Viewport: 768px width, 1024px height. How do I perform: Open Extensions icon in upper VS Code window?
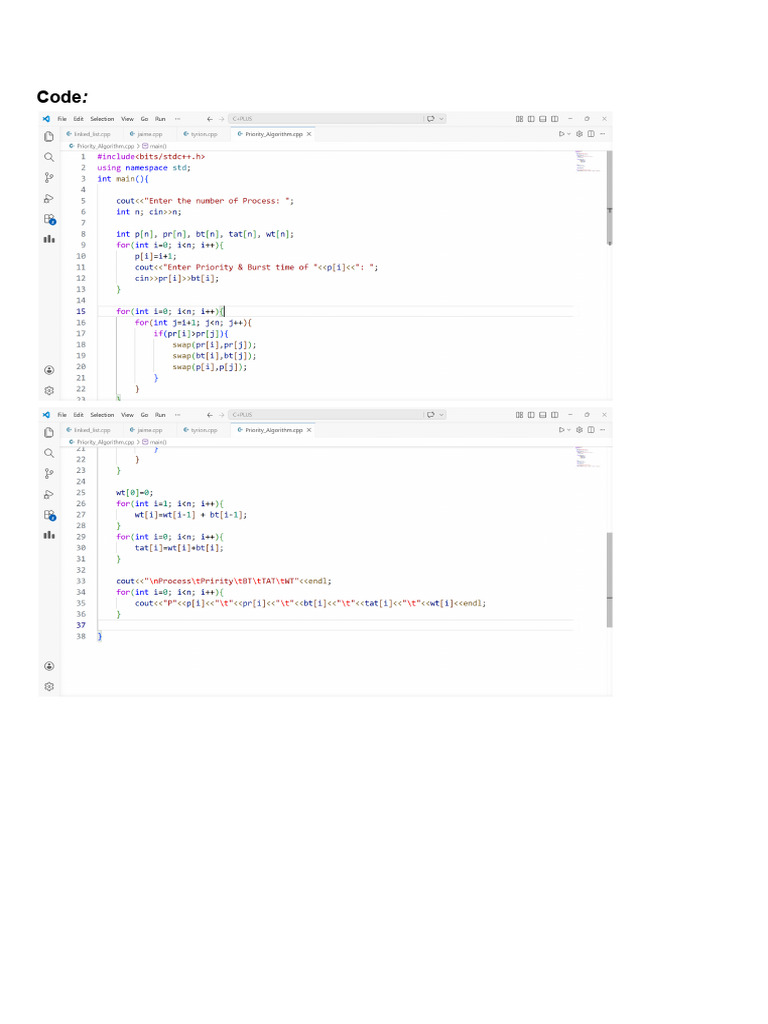point(50,219)
